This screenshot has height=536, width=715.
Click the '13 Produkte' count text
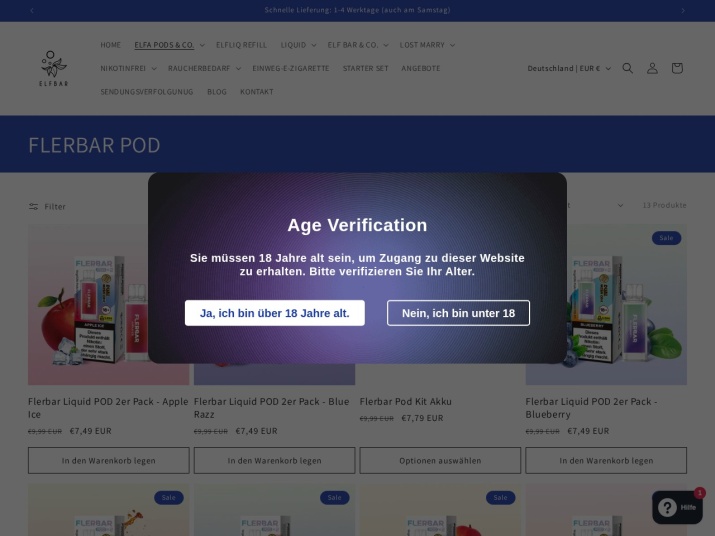pos(664,205)
